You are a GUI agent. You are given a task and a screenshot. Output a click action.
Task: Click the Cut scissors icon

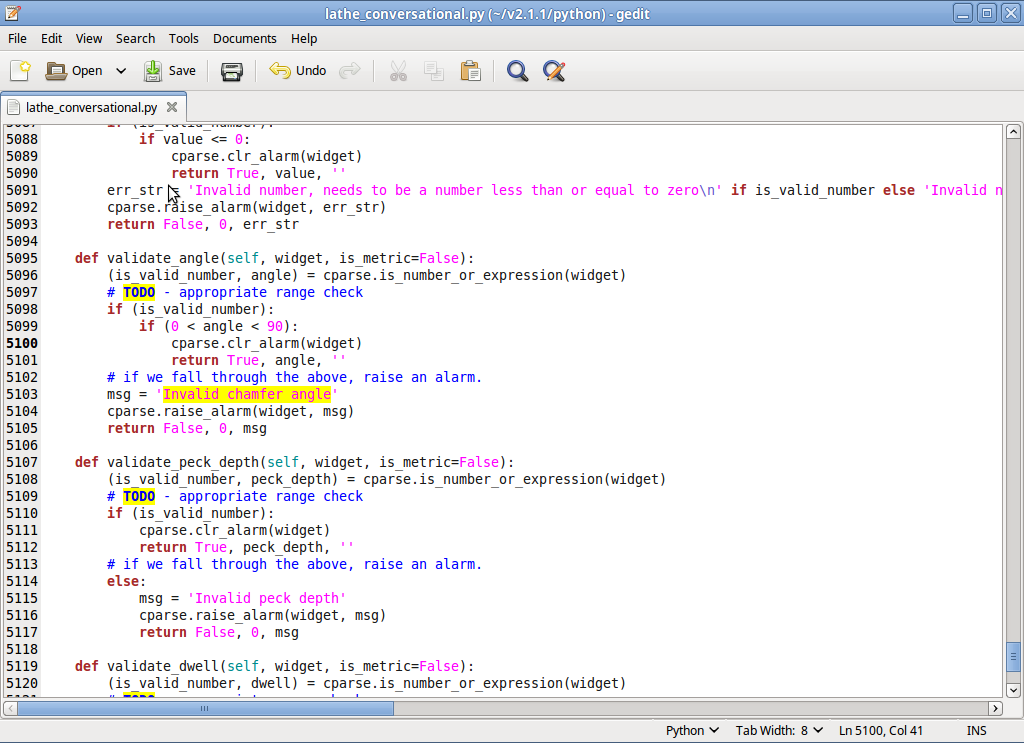point(398,71)
